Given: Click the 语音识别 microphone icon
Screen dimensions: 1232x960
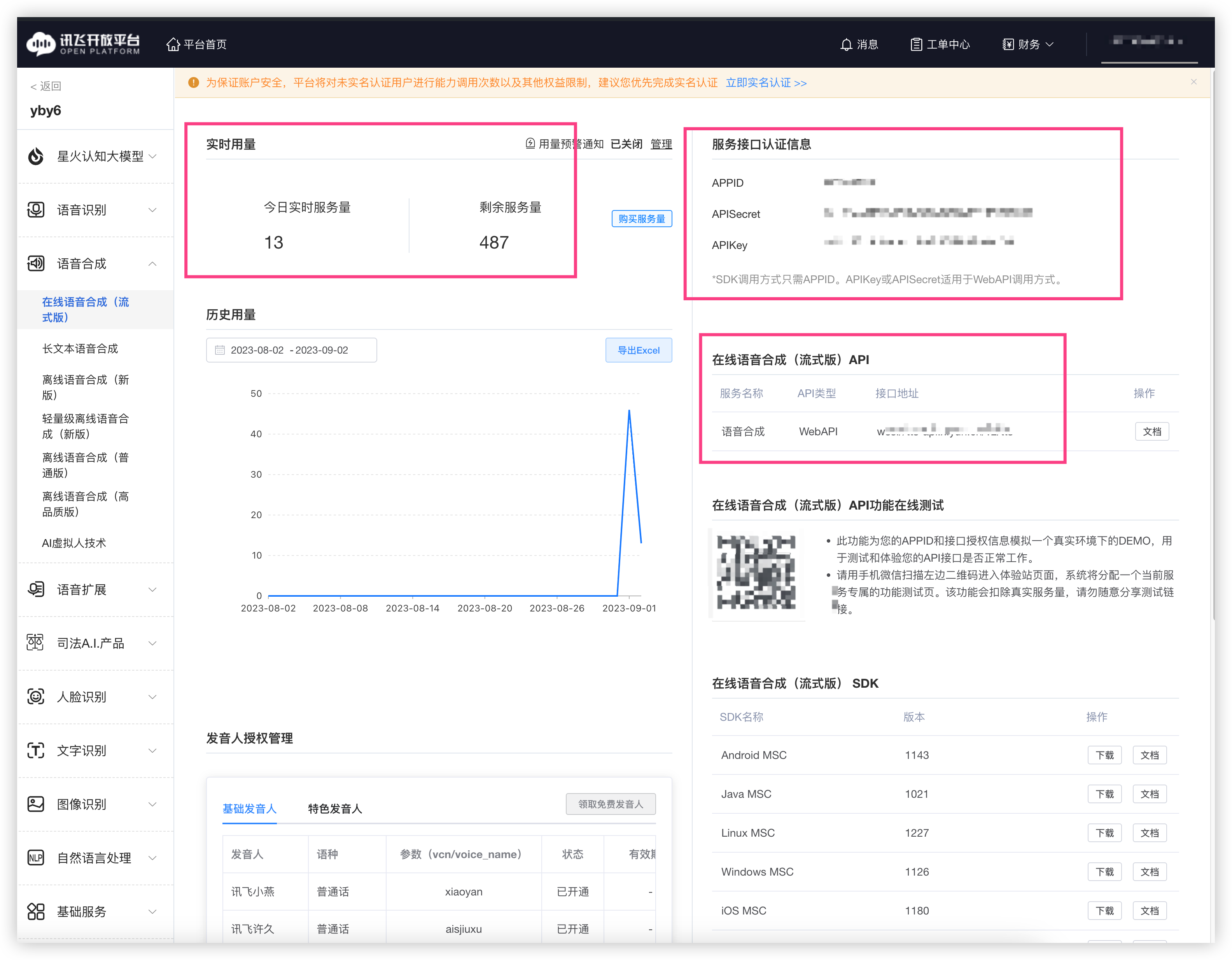Looking at the screenshot, I should pyautogui.click(x=36, y=210).
